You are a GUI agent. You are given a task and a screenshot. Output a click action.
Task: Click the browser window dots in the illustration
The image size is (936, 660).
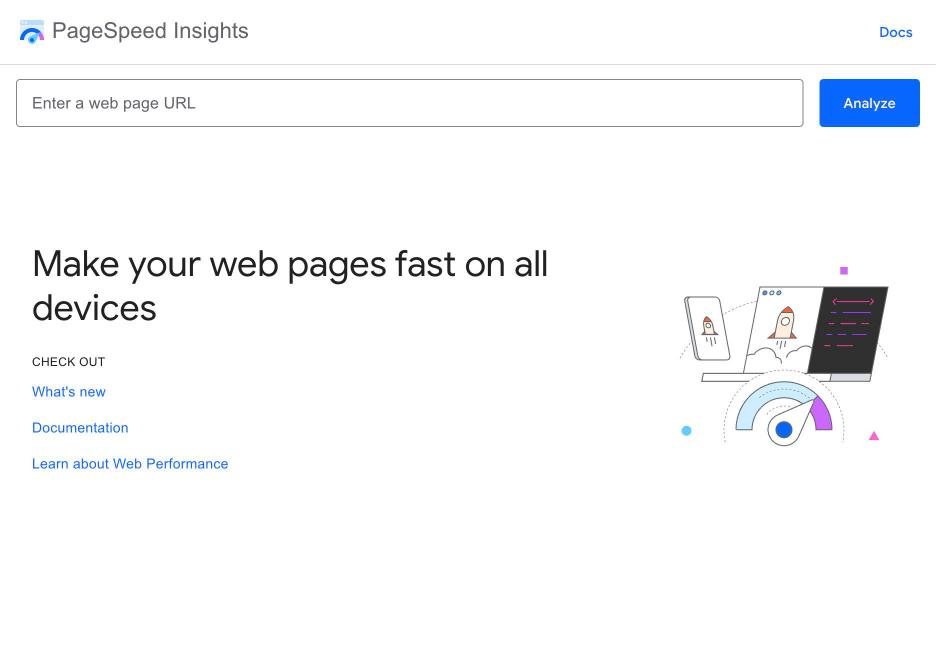point(771,292)
